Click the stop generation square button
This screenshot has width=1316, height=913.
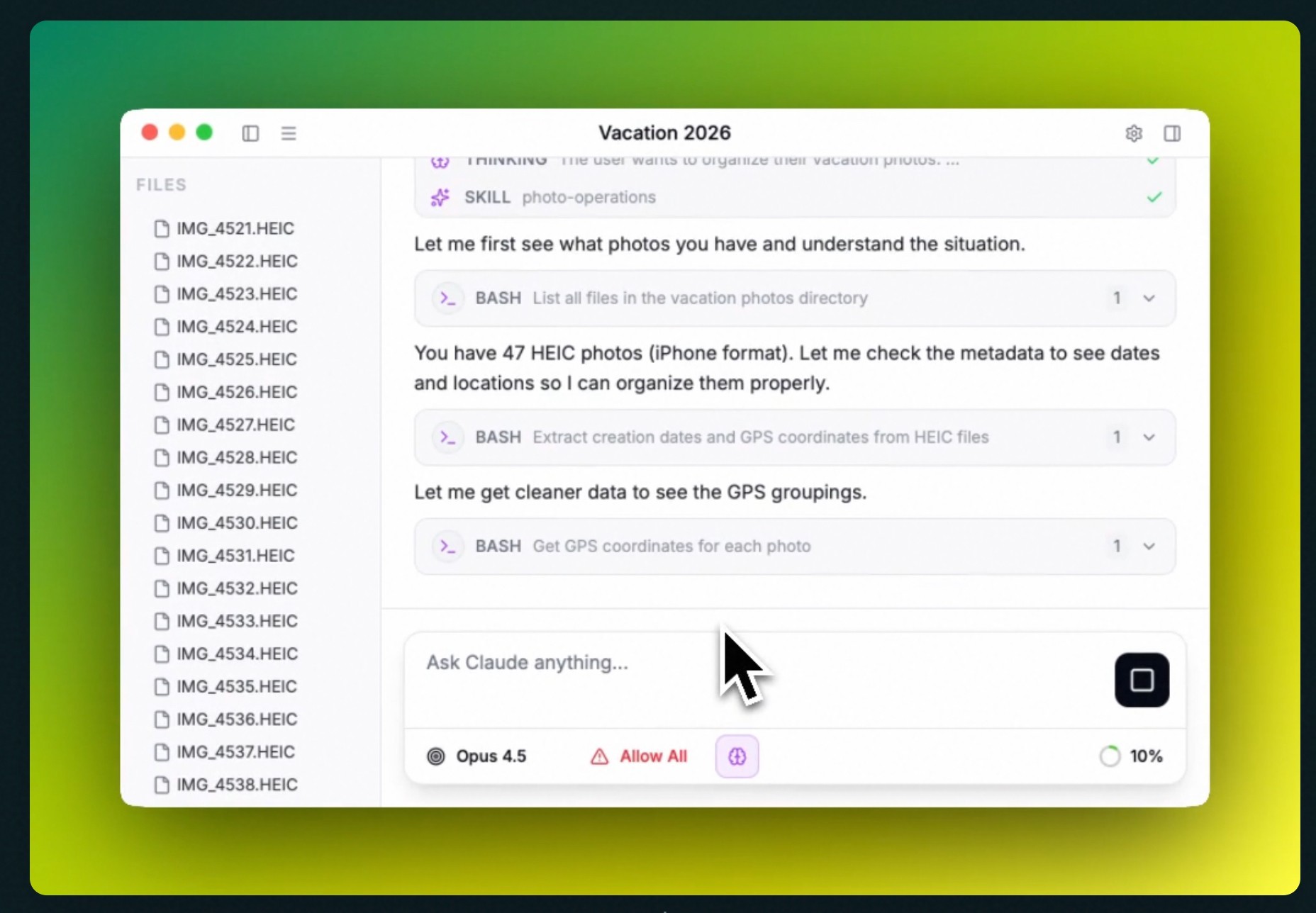pyautogui.click(x=1142, y=680)
